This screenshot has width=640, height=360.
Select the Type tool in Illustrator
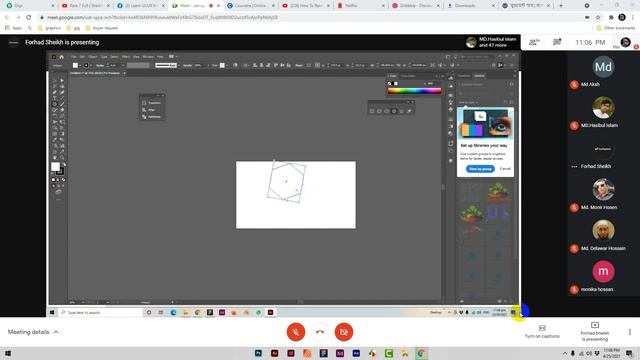pyautogui.click(x=55, y=98)
